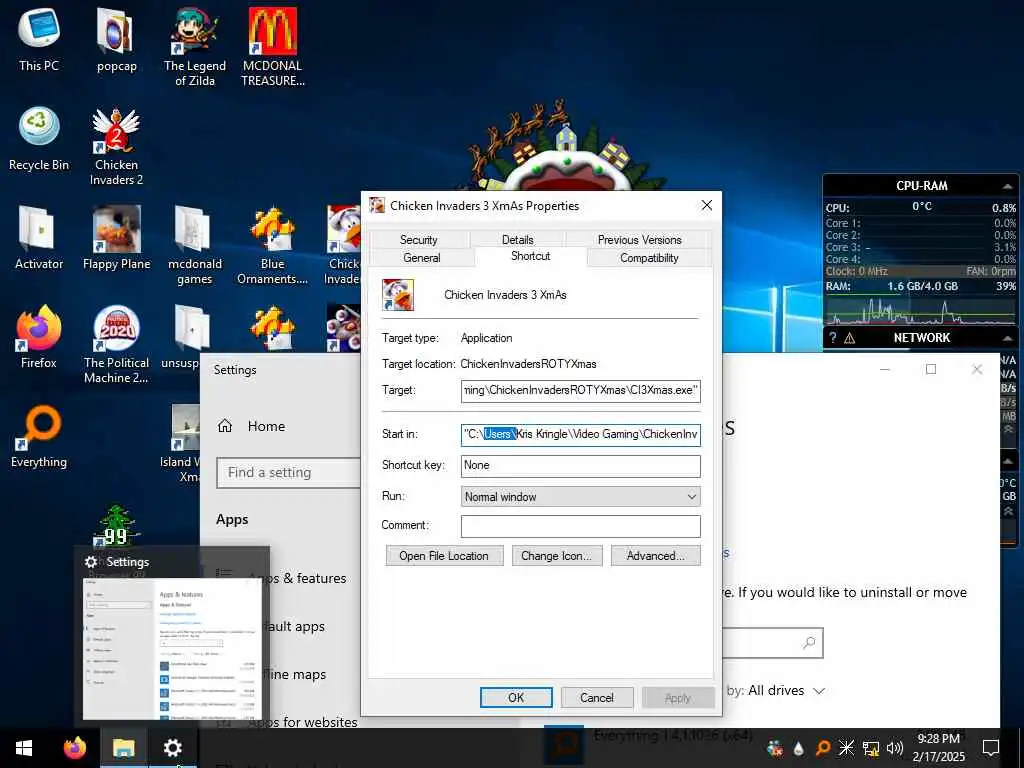Image resolution: width=1024 pixels, height=768 pixels.
Task: Click the Settings taskbar preview thumbnail
Action: coord(173,648)
